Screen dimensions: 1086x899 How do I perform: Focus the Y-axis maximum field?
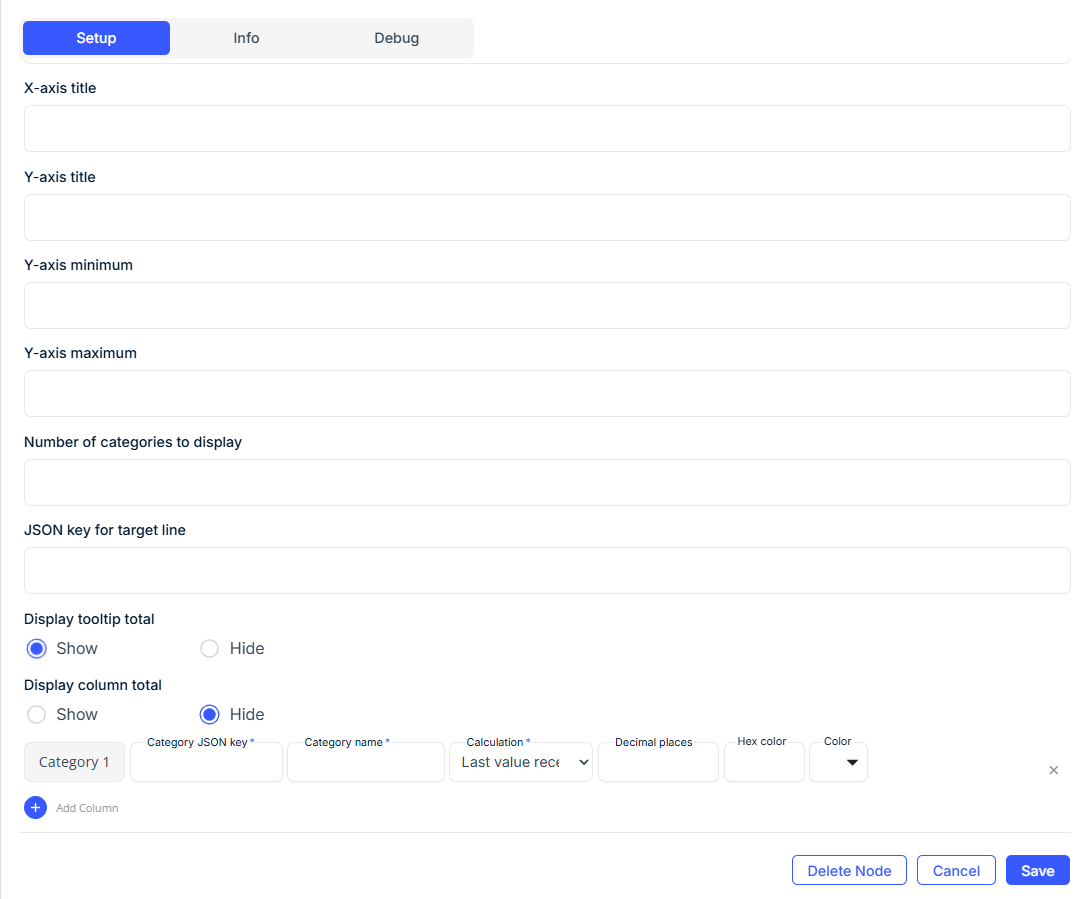point(547,393)
